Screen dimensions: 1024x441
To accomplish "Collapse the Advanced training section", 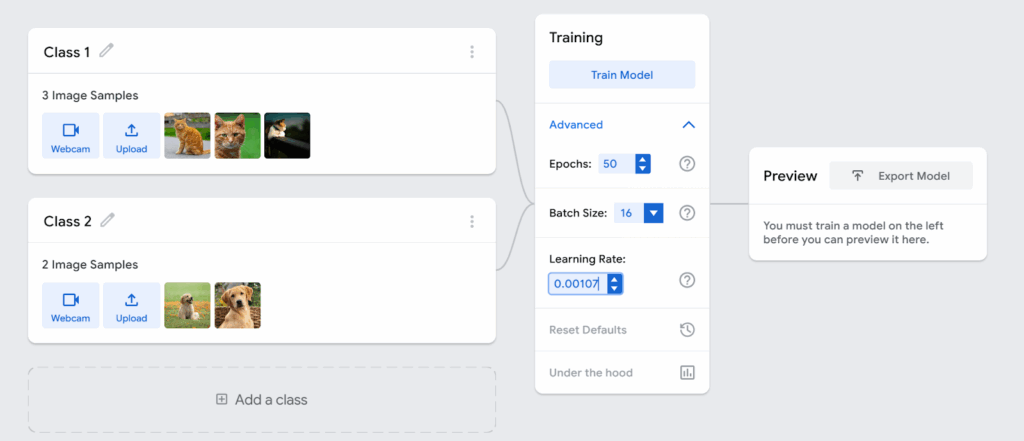I will [688, 125].
